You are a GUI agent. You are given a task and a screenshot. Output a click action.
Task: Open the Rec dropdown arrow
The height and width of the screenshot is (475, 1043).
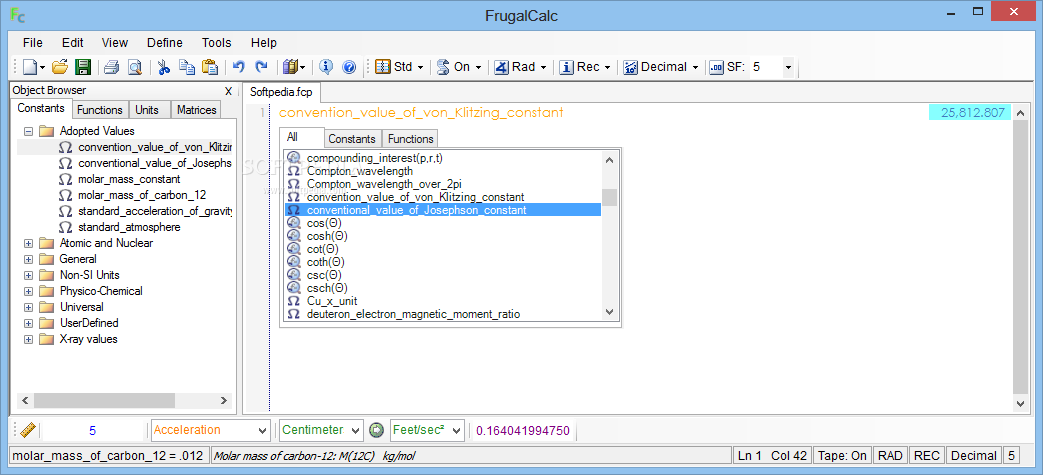[x=607, y=67]
